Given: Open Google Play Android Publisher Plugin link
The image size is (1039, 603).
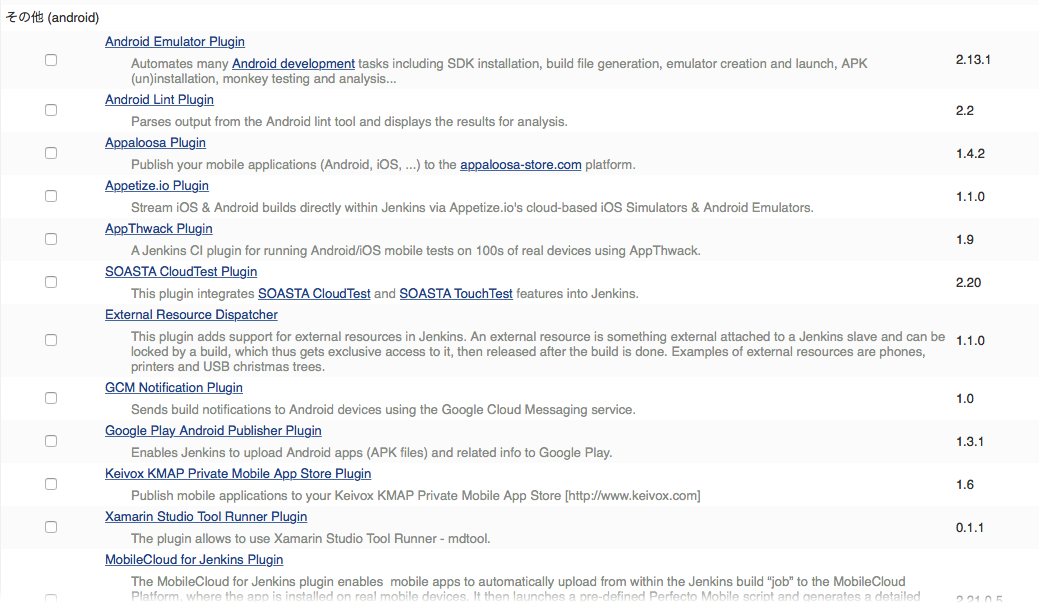Looking at the screenshot, I should coord(213,431).
